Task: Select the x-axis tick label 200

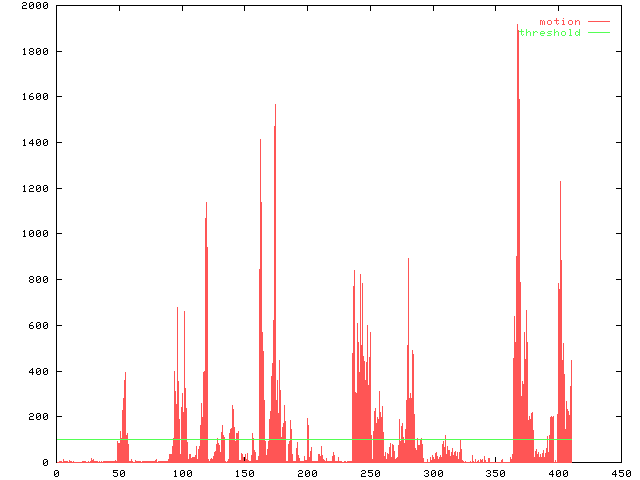Action: click(307, 473)
